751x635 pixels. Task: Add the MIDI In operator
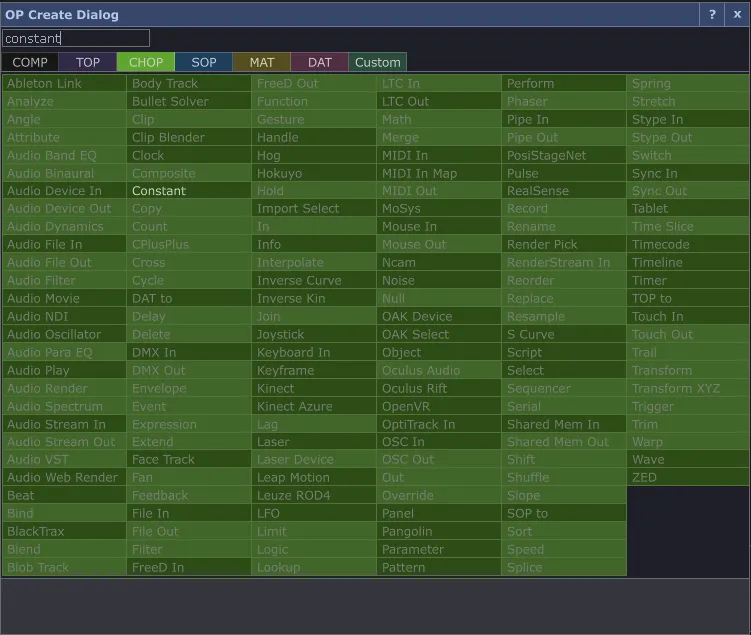(439, 155)
